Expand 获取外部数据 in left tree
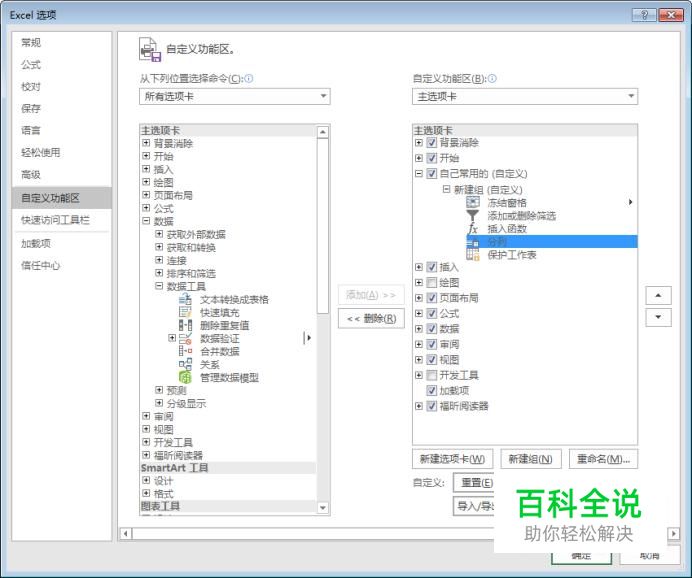692x578 pixels. point(159,234)
